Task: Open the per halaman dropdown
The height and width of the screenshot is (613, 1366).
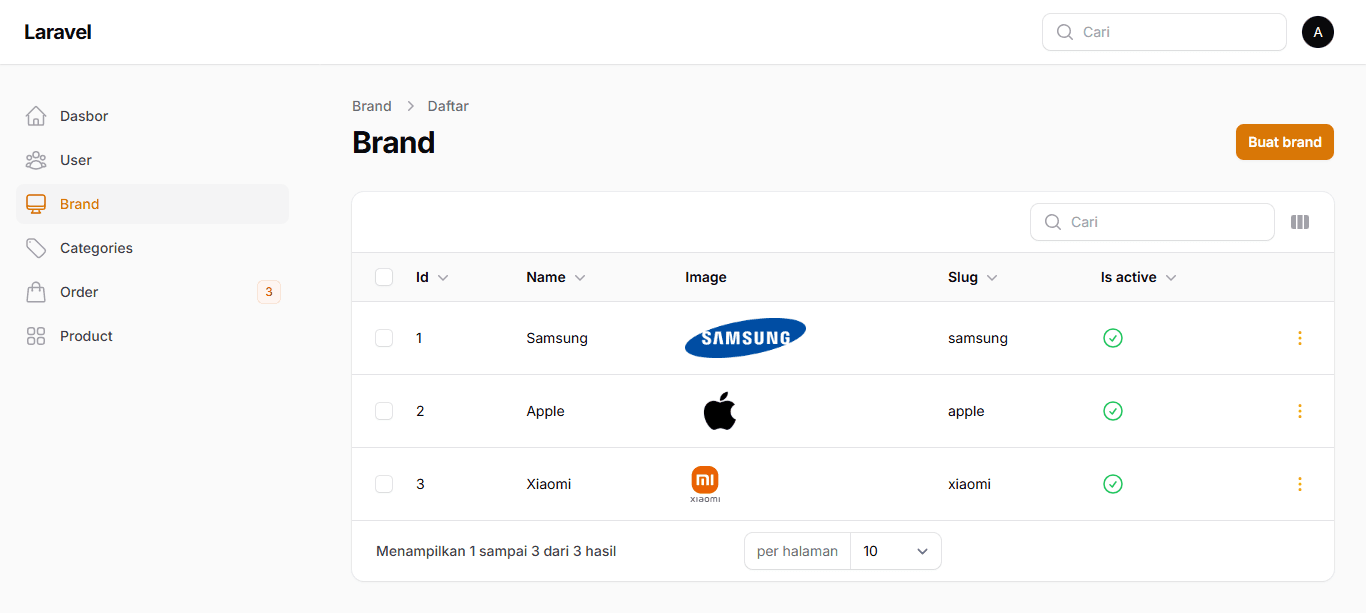Action: click(896, 551)
